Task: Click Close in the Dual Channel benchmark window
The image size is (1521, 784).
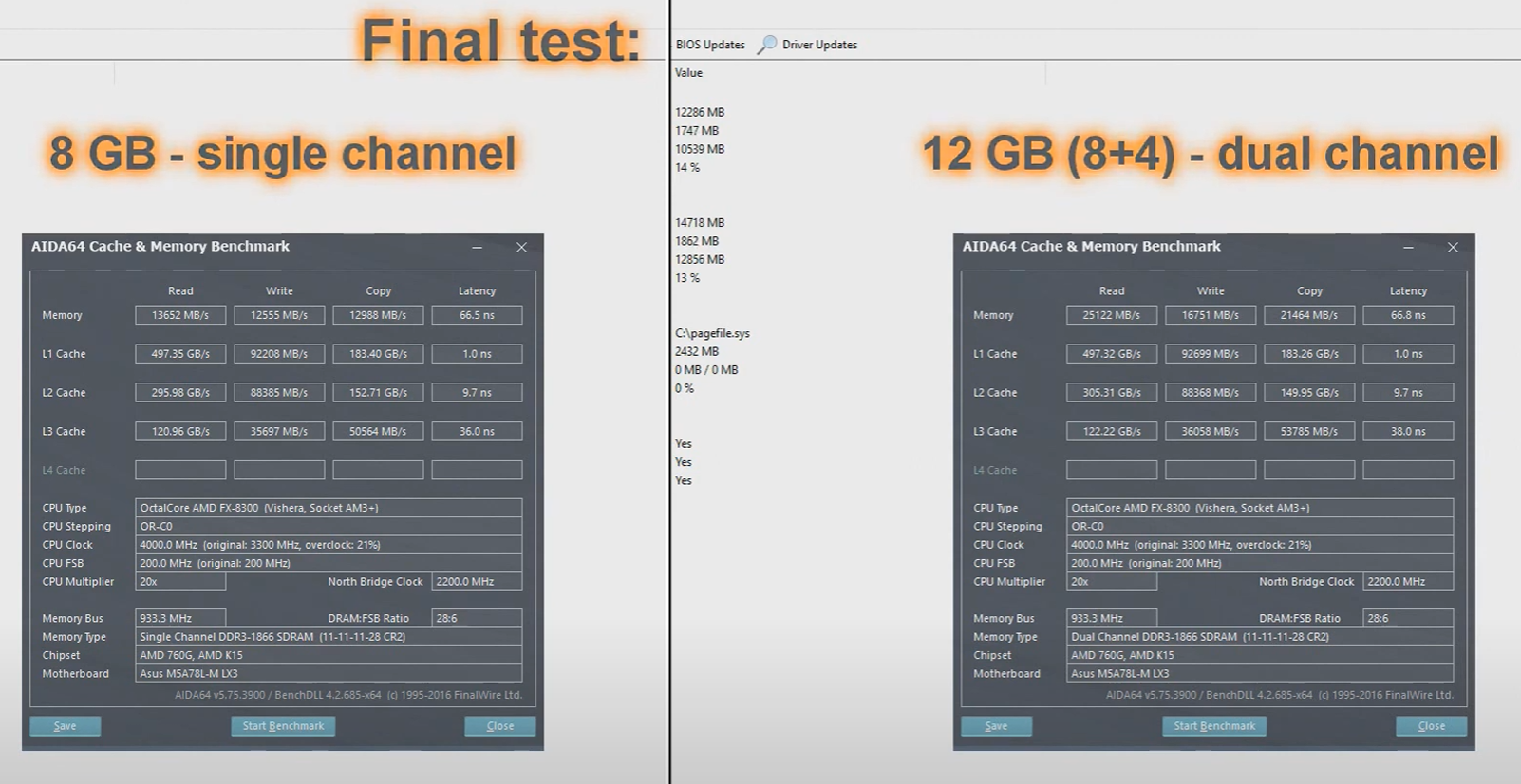Action: point(1432,726)
